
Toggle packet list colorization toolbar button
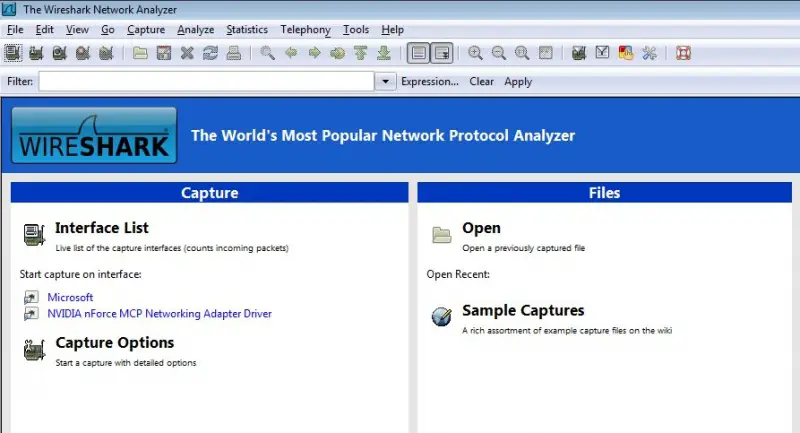(x=418, y=53)
